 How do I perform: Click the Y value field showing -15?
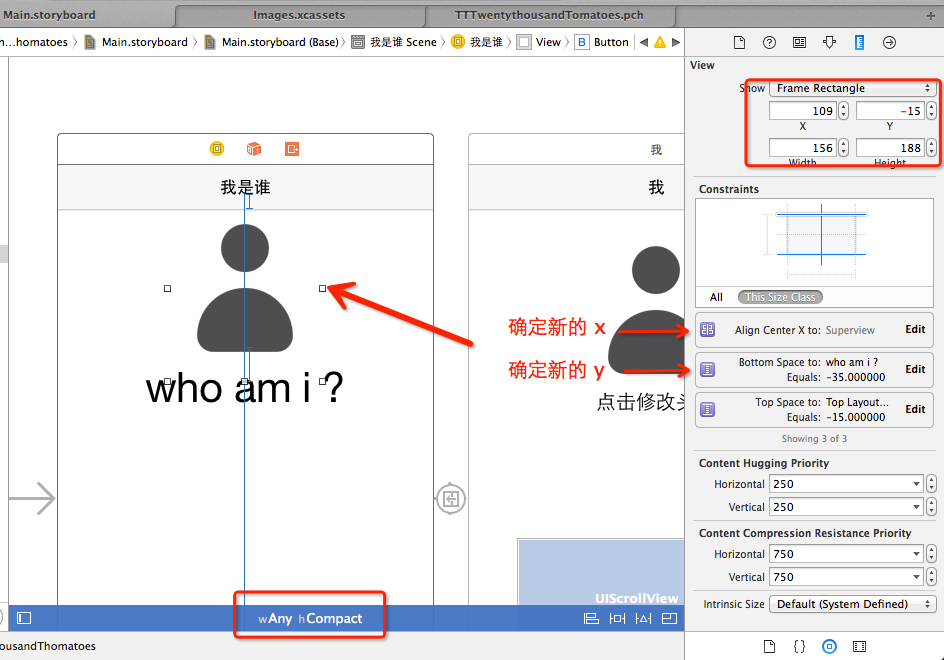click(x=890, y=111)
